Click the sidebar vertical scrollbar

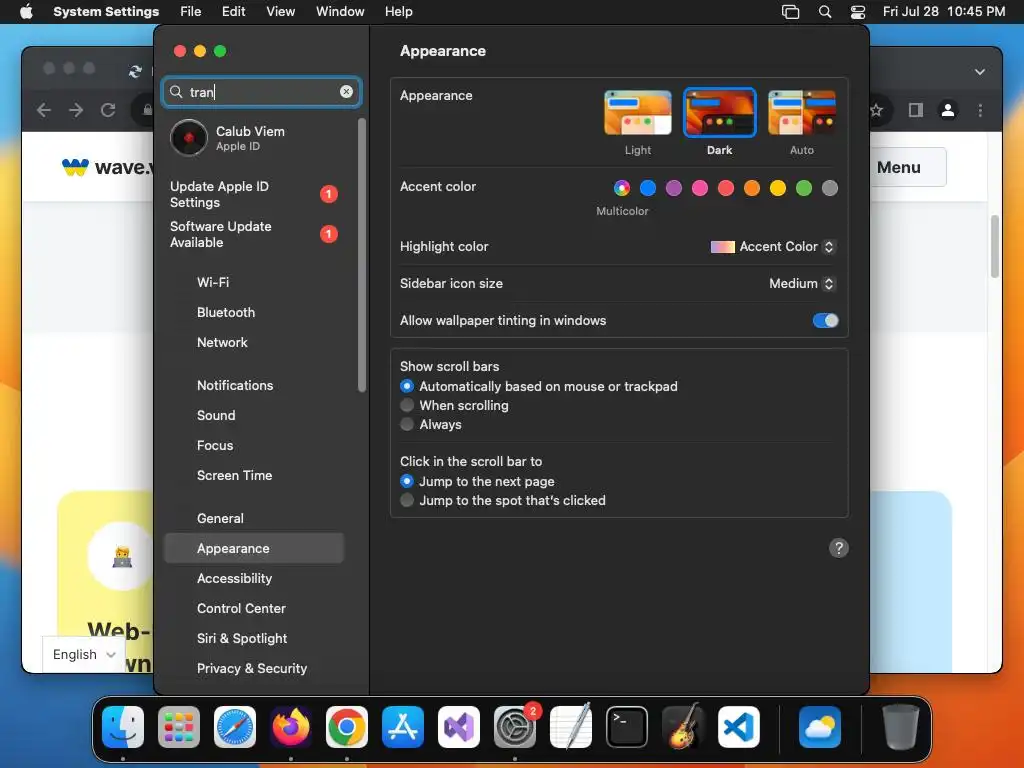[x=362, y=255]
